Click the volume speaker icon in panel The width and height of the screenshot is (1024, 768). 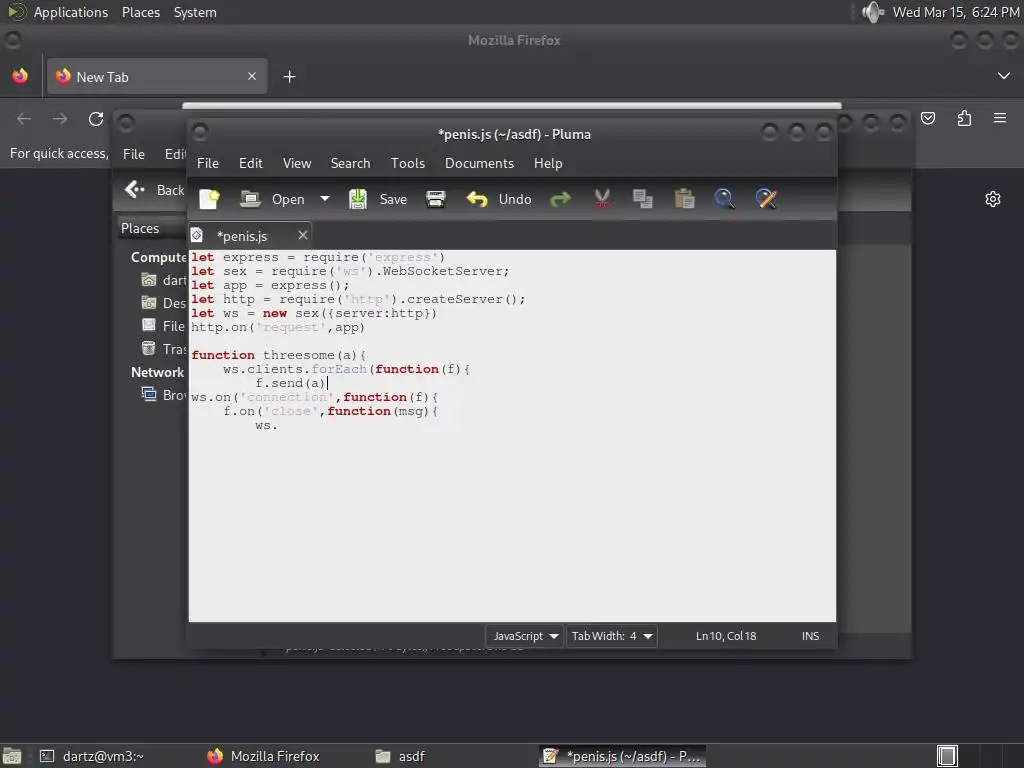(872, 12)
